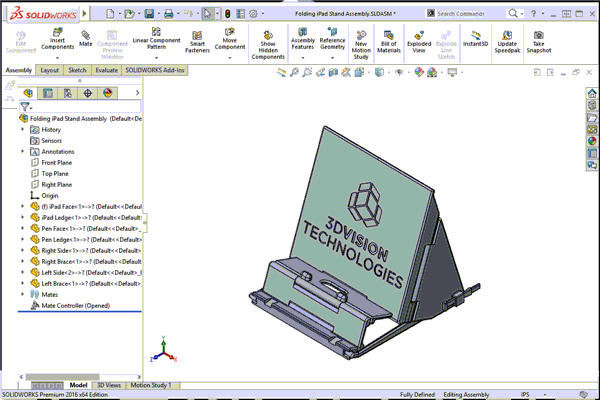Click the Move Component tool
Image resolution: width=600 pixels, height=400 pixels.
(x=230, y=40)
